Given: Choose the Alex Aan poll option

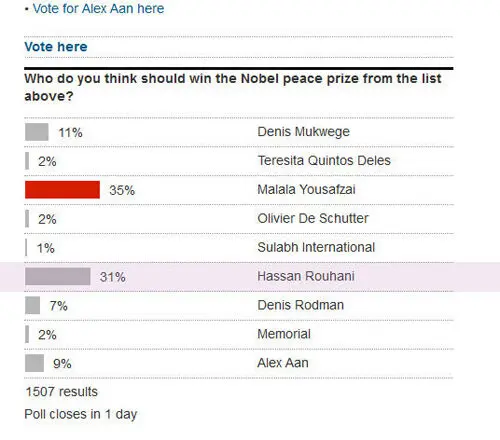Looking at the screenshot, I should (239, 364).
